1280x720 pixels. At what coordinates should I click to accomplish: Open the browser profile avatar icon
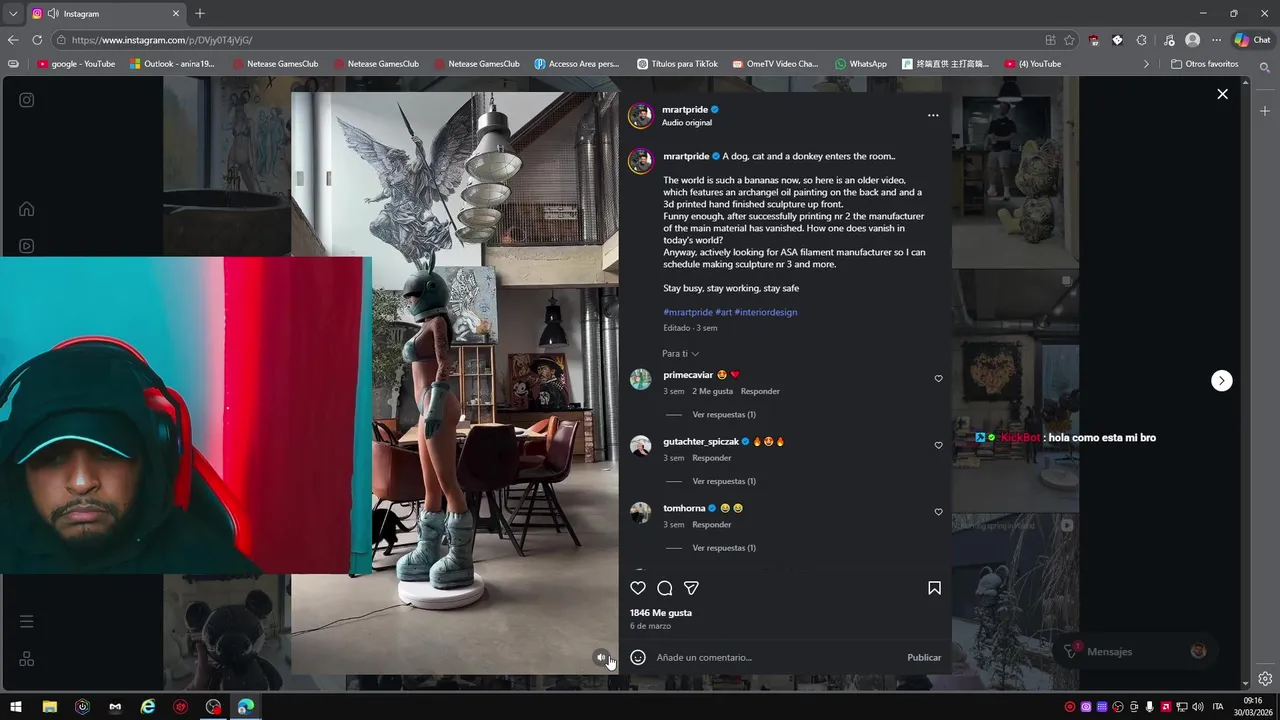[1192, 40]
